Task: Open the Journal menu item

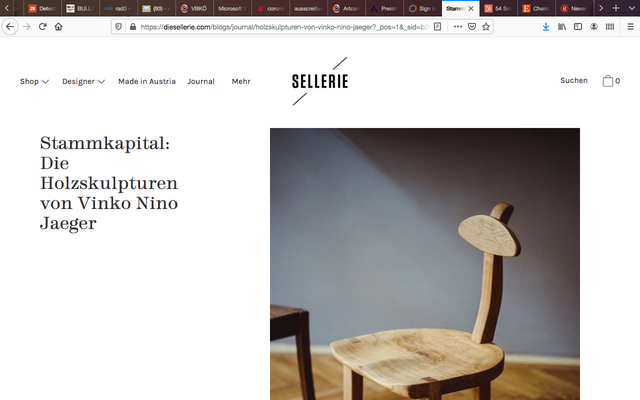Action: pyautogui.click(x=201, y=81)
